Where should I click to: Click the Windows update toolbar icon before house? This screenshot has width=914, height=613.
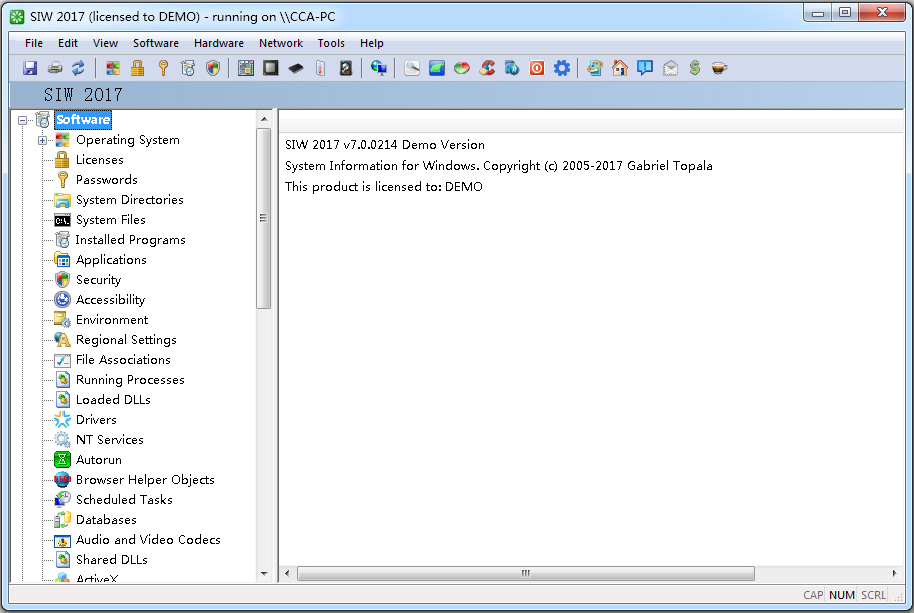click(x=595, y=68)
